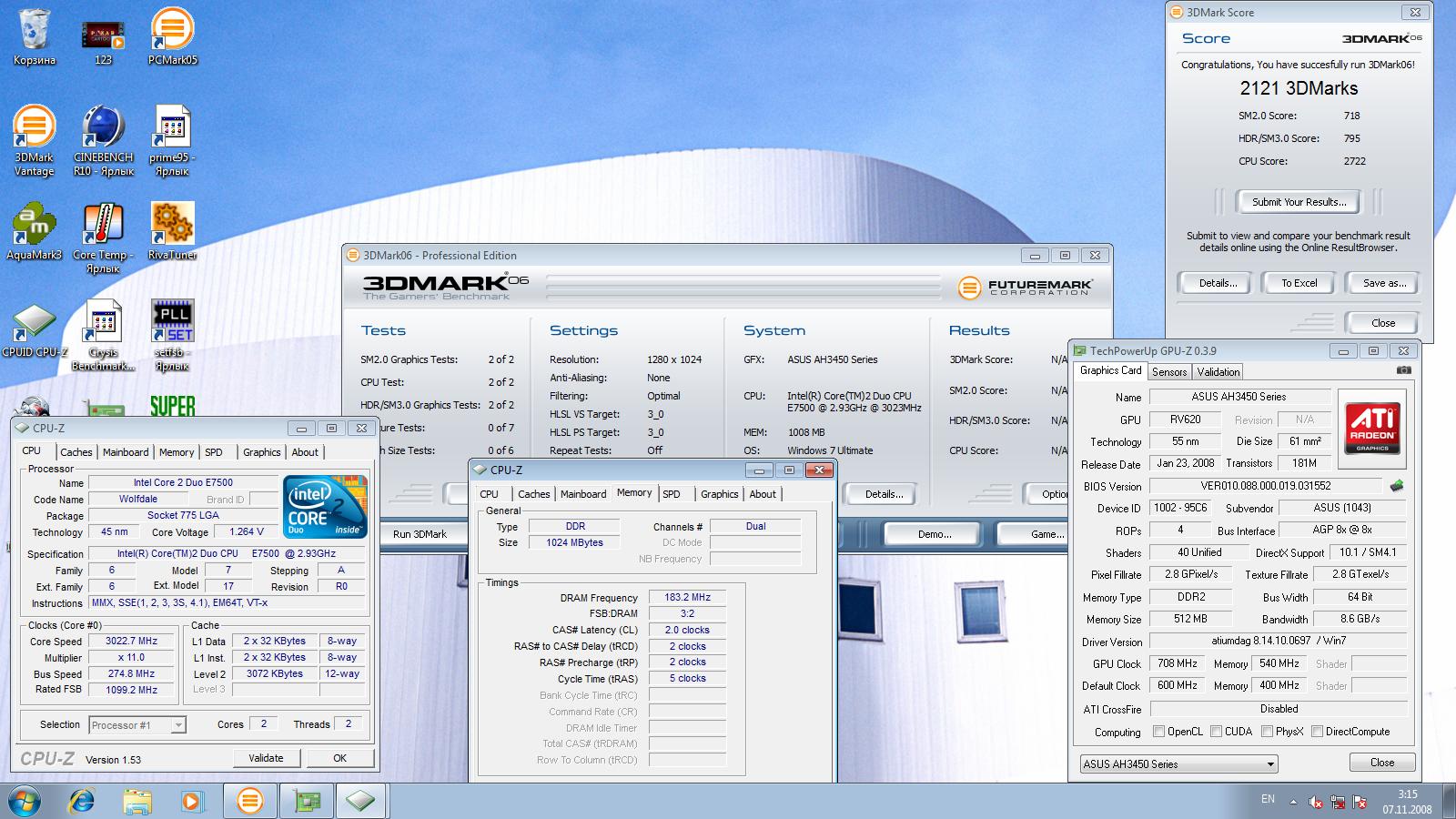Launch Internet Explorer from the taskbar
Image resolution: width=1456 pixels, height=819 pixels.
point(82,801)
